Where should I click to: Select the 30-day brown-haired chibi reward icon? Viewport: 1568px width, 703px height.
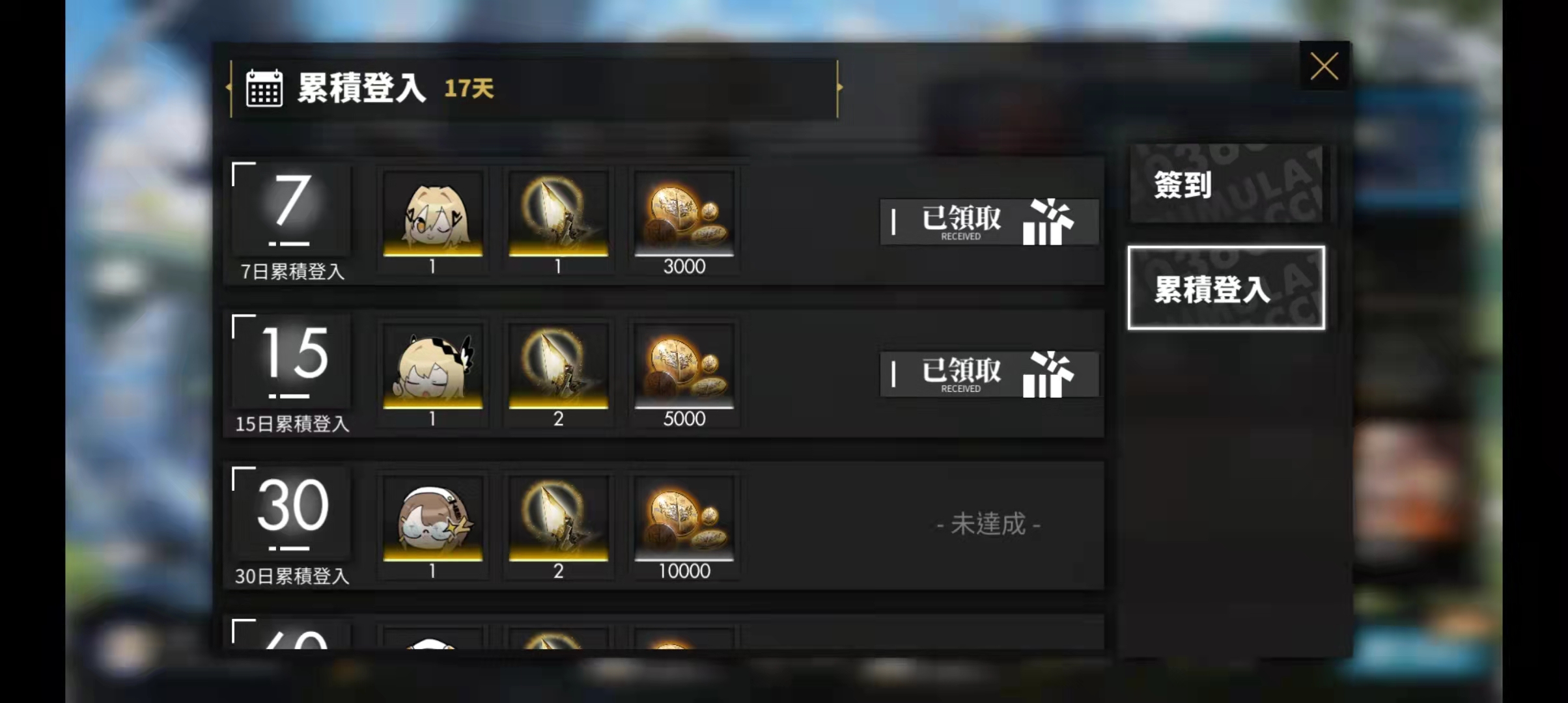click(x=433, y=518)
